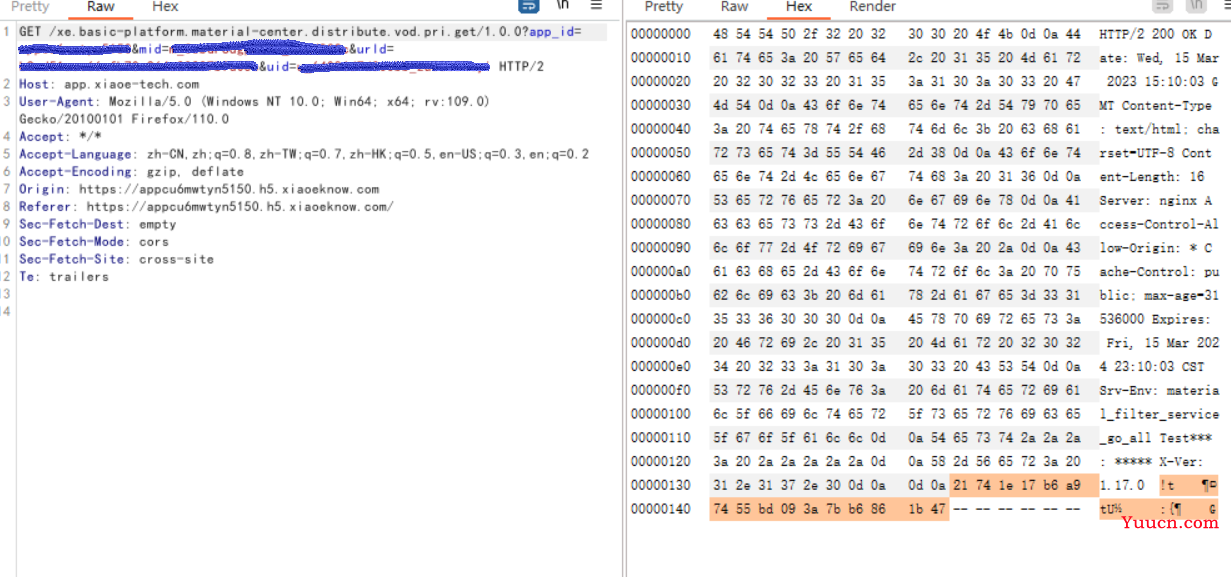Viewport: 1231px width, 577px height.
Task: Click the Te: trailers header line
Action: (64, 277)
